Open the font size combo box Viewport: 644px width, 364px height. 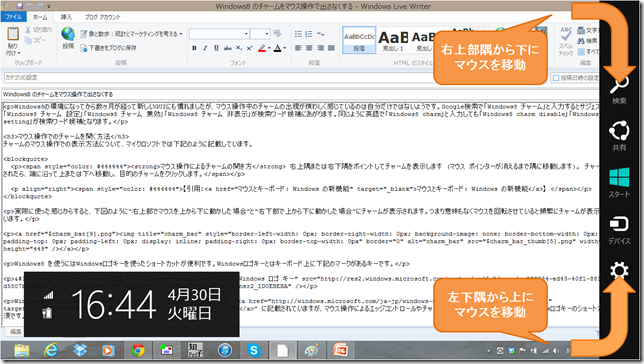[260, 34]
